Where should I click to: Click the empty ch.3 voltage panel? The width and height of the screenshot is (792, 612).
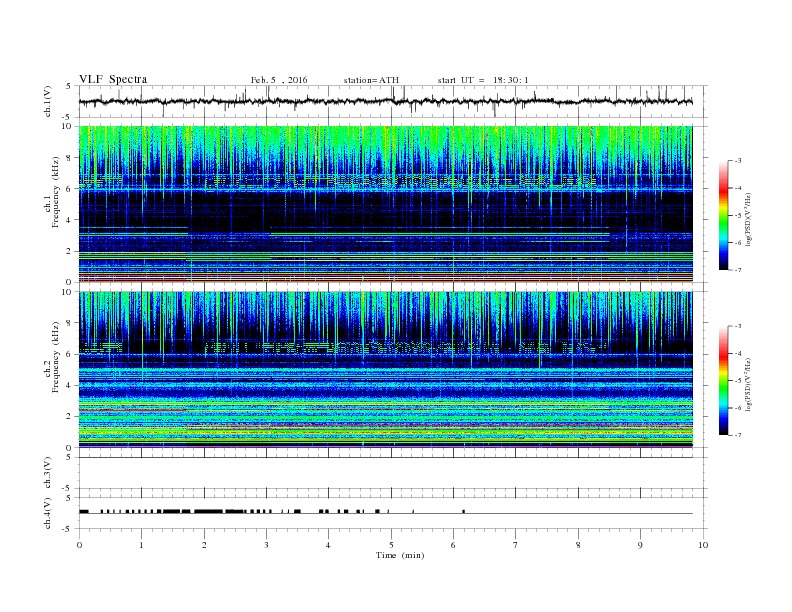[x=393, y=473]
